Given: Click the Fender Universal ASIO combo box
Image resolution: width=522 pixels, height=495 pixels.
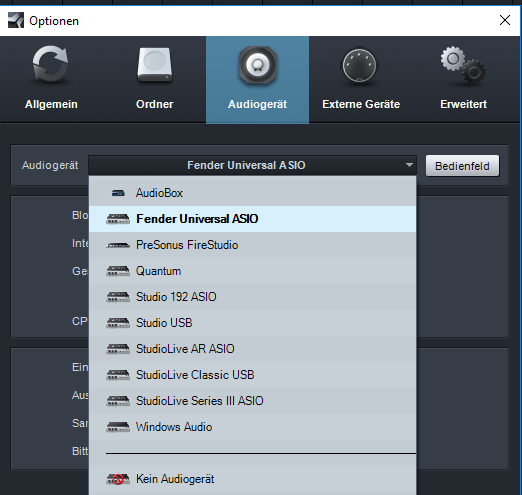Looking at the screenshot, I should pos(252,165).
